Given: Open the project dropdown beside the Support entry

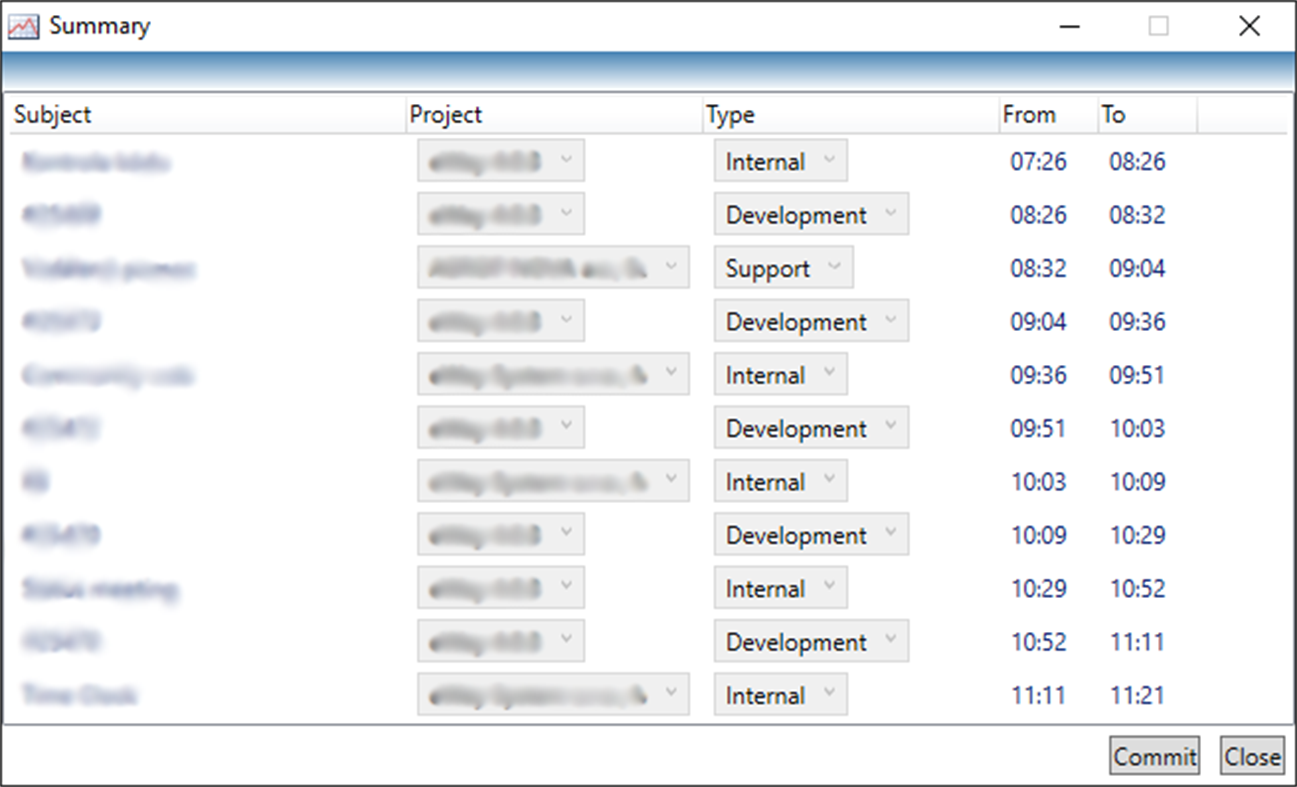Looking at the screenshot, I should pos(553,266).
